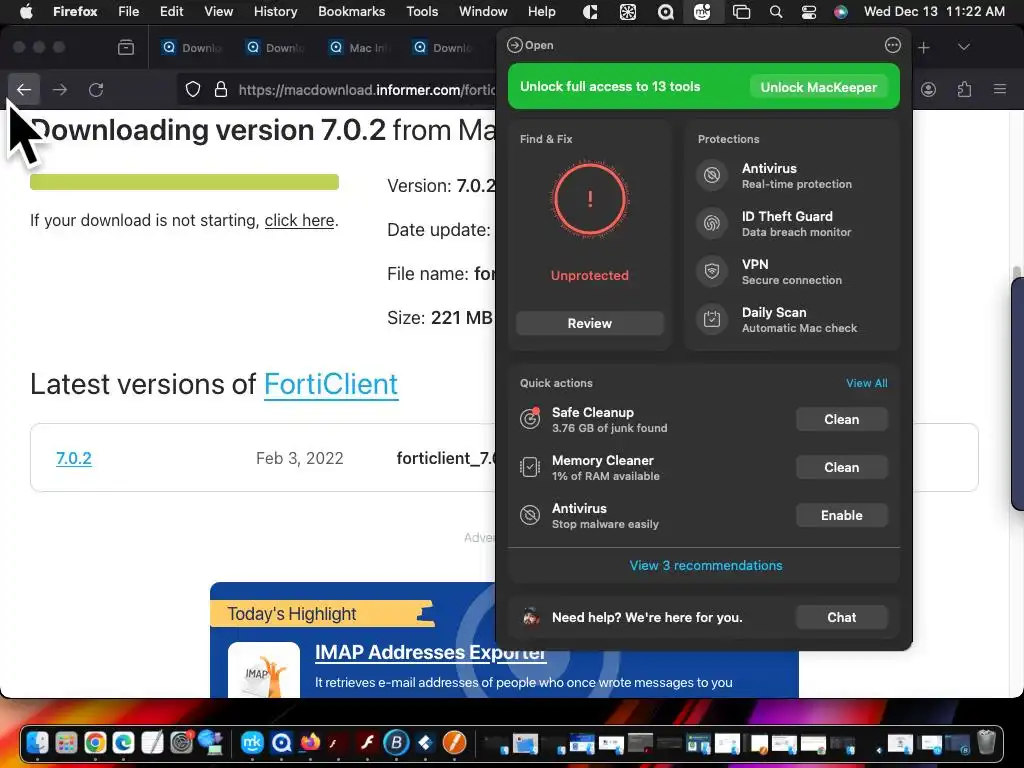Click the VPN shield icon

tap(712, 271)
